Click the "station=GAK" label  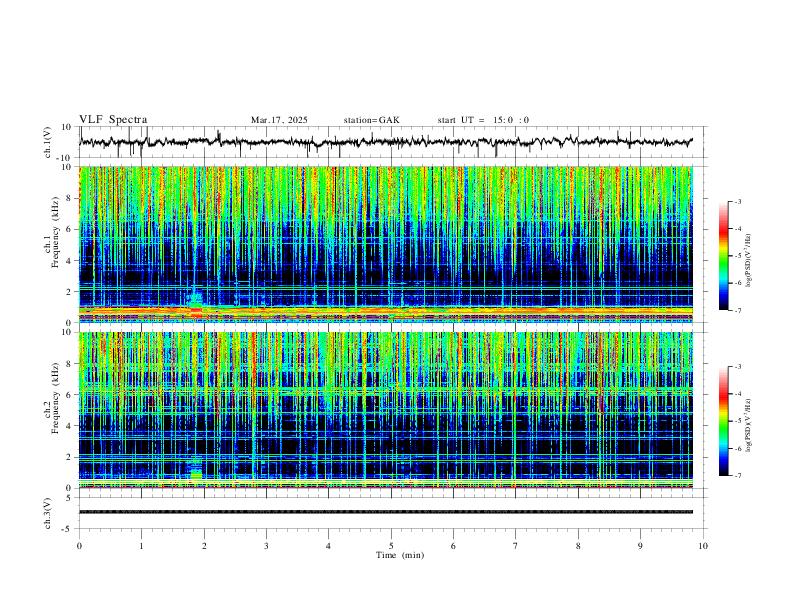(x=372, y=120)
